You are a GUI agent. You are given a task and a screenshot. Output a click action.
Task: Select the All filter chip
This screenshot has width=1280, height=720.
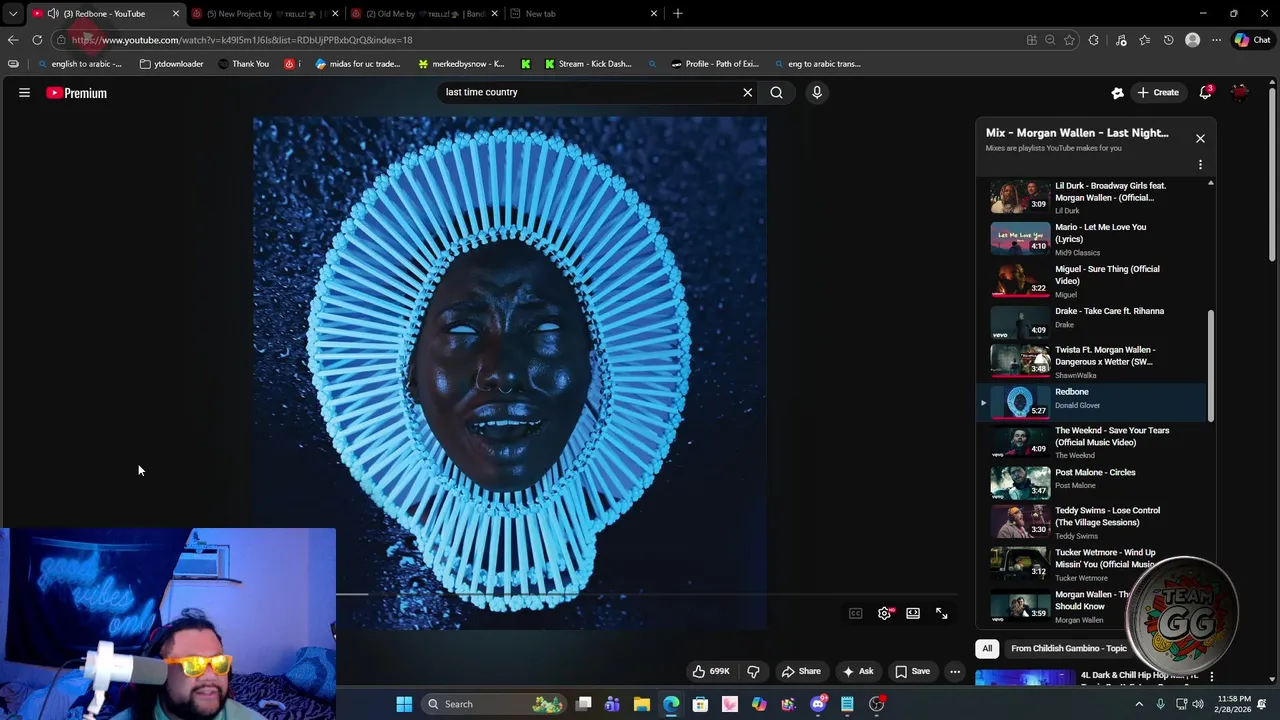pos(987,648)
